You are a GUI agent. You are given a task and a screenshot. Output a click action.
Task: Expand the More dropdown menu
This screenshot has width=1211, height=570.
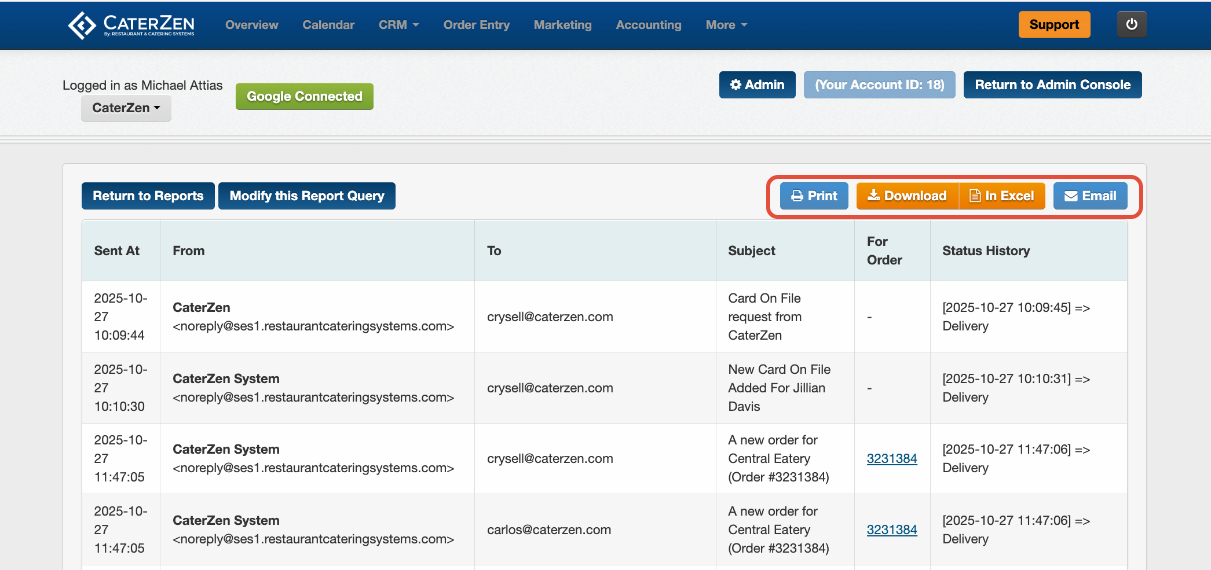click(x=726, y=25)
